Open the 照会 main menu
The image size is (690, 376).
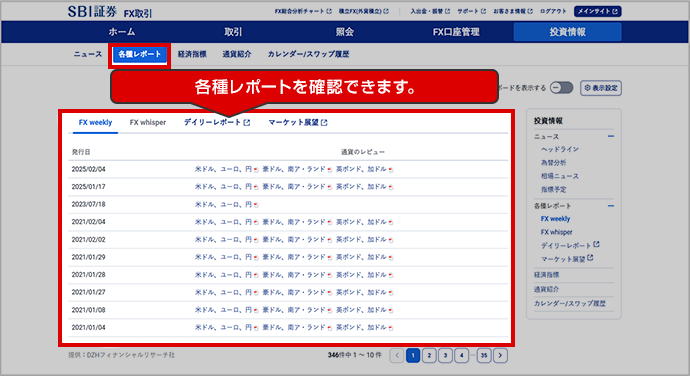tap(345, 32)
